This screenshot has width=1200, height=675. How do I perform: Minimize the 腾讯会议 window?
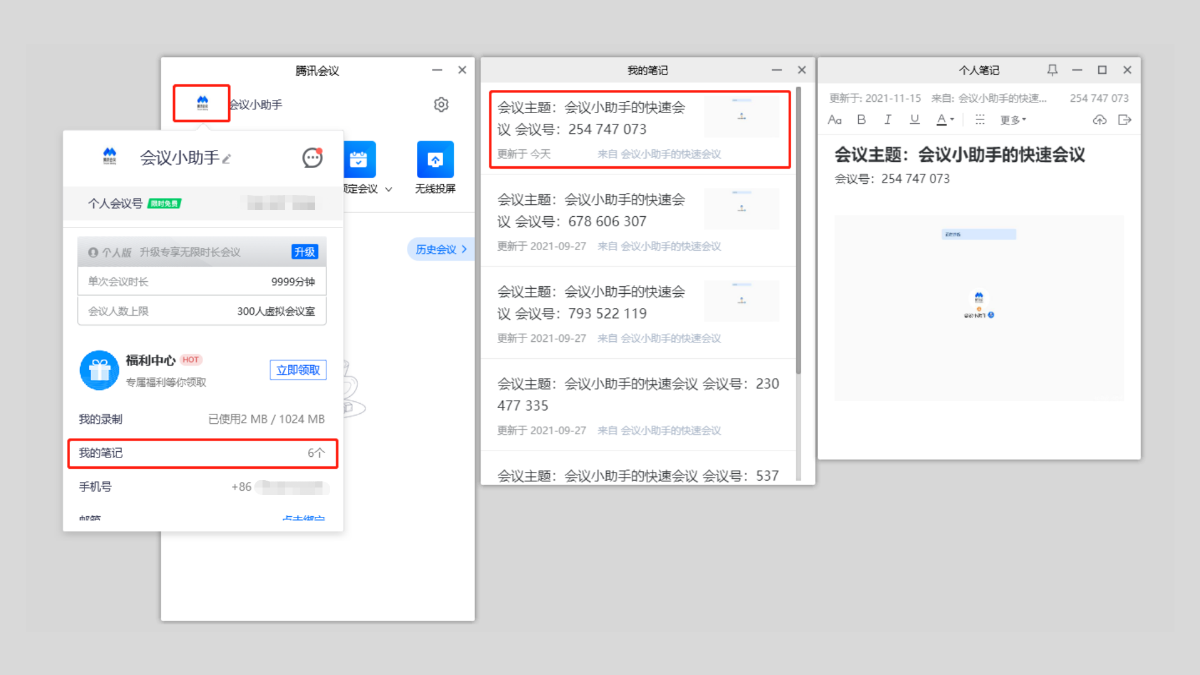coord(437,70)
